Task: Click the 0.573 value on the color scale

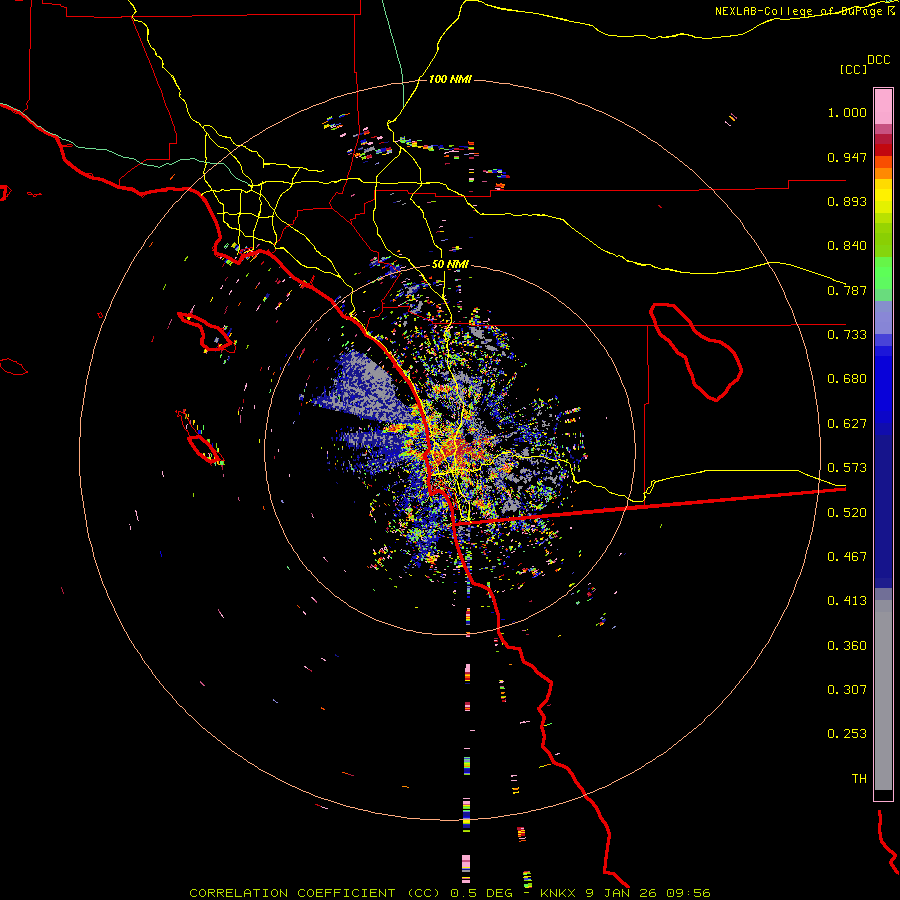Action: [x=847, y=468]
